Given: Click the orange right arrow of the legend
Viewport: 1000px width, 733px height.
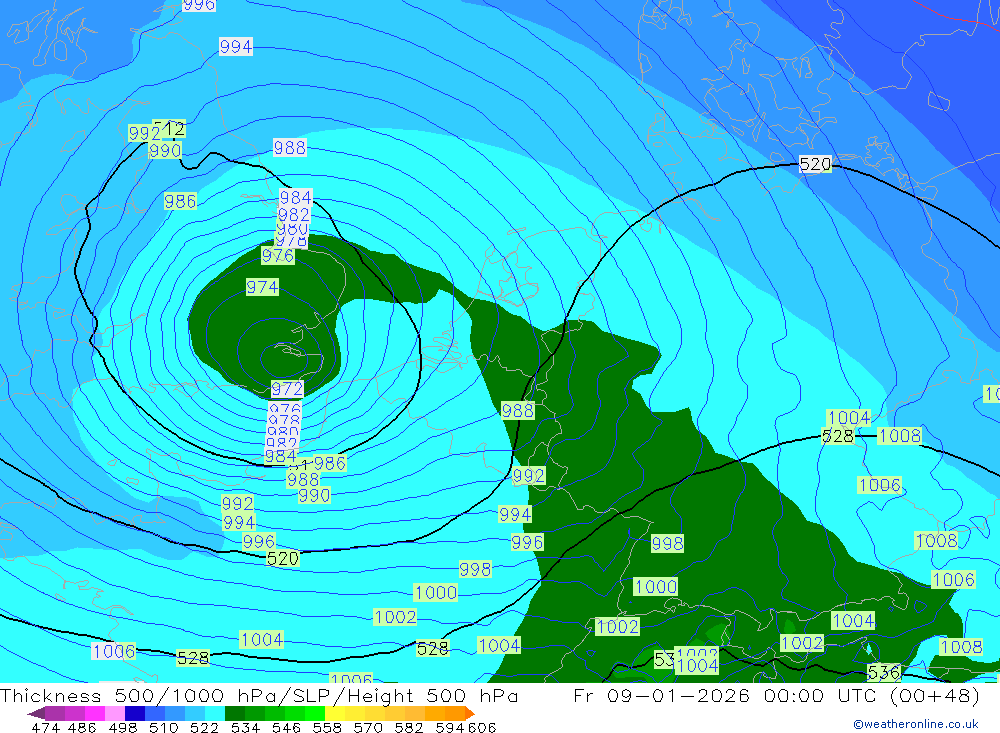Looking at the screenshot, I should click(467, 713).
